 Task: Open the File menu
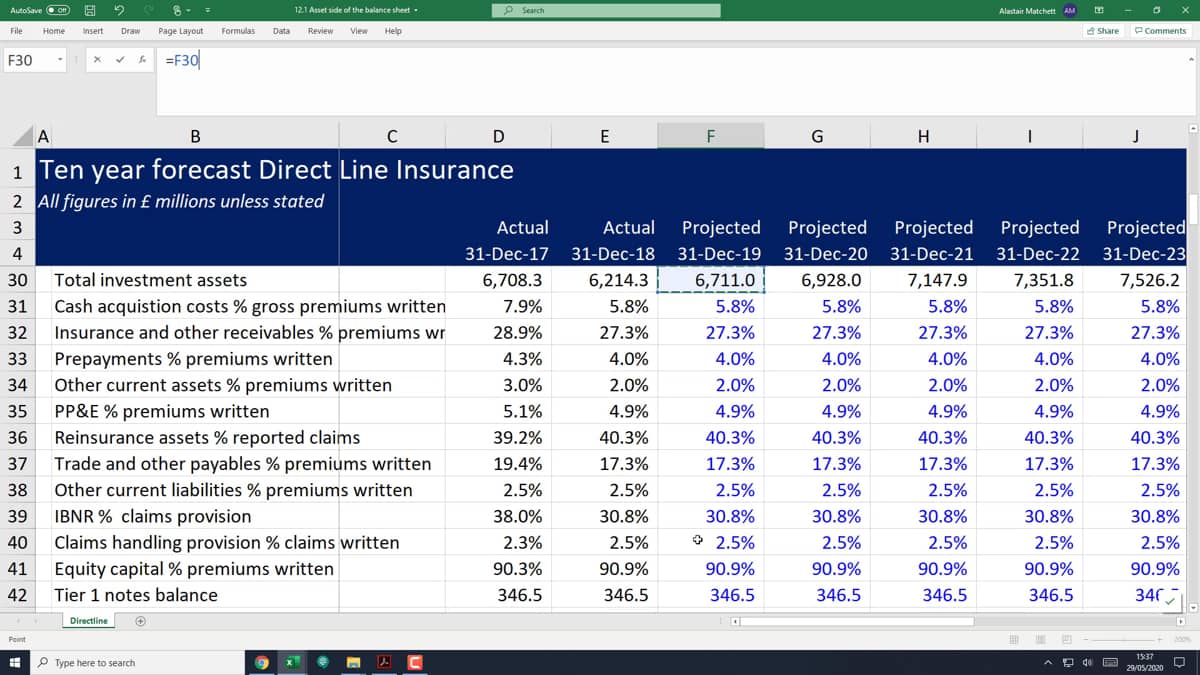[17, 31]
